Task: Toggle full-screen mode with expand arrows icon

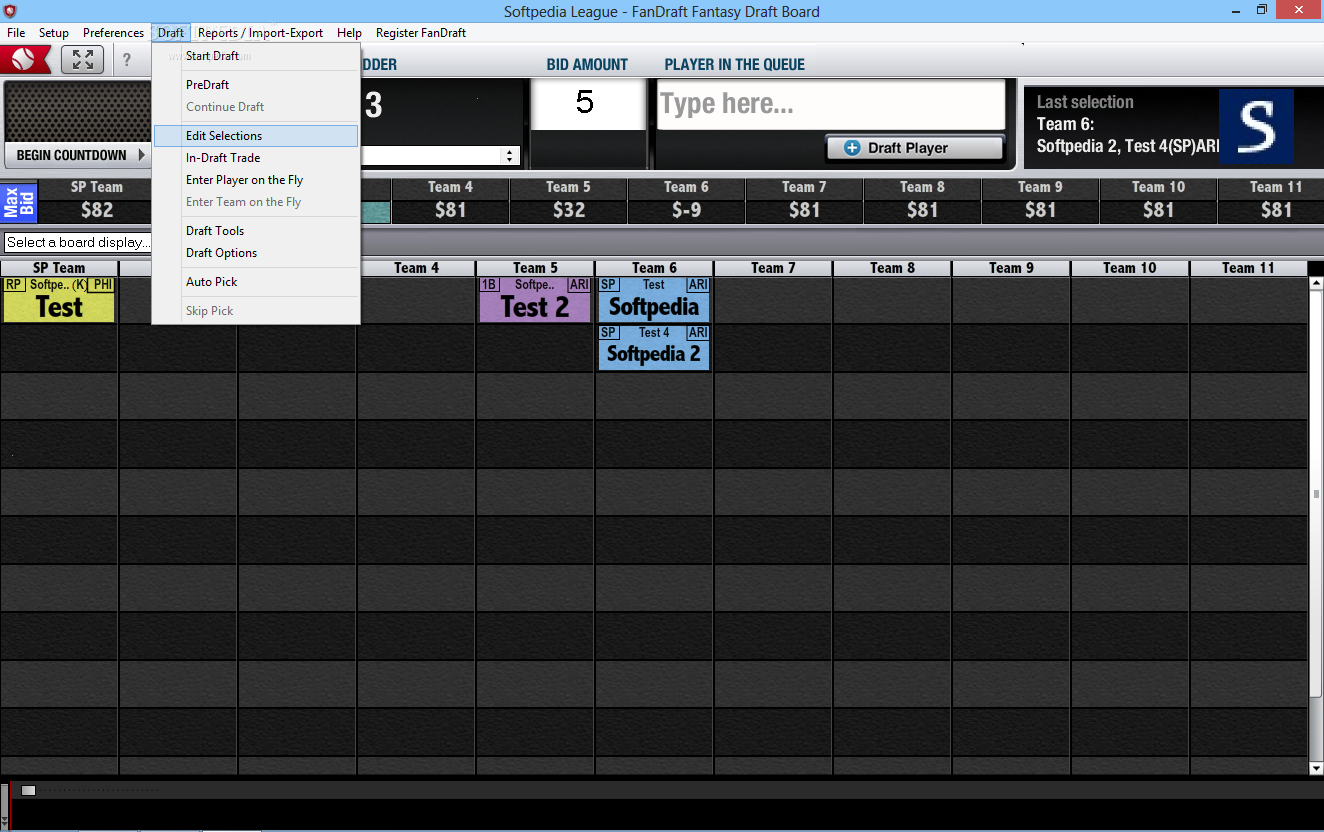Action: (x=82, y=60)
